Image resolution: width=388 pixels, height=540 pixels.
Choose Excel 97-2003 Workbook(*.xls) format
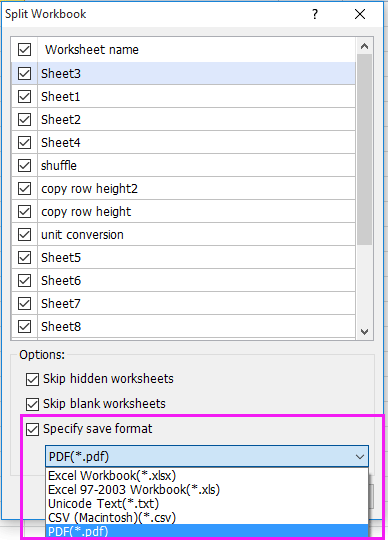(x=207, y=489)
